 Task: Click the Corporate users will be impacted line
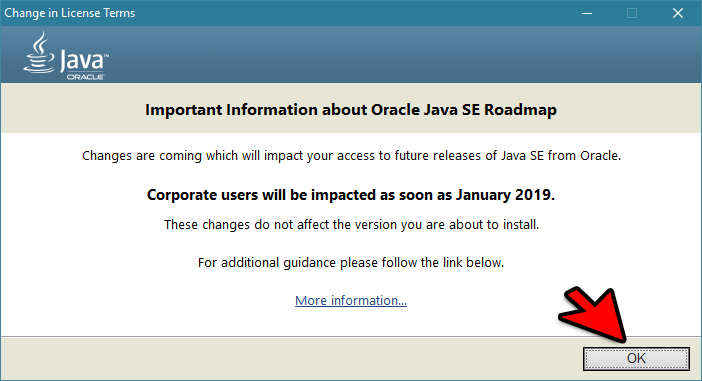click(351, 195)
